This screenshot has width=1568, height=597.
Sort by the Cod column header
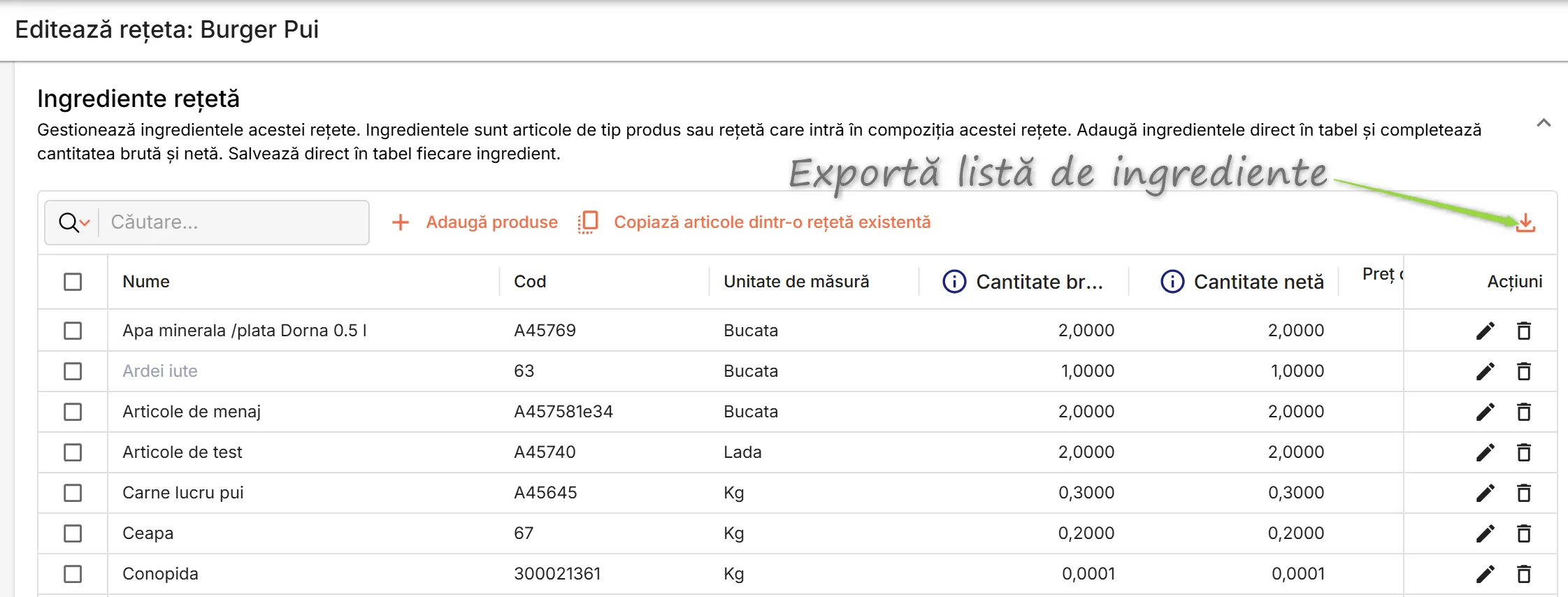tap(530, 282)
